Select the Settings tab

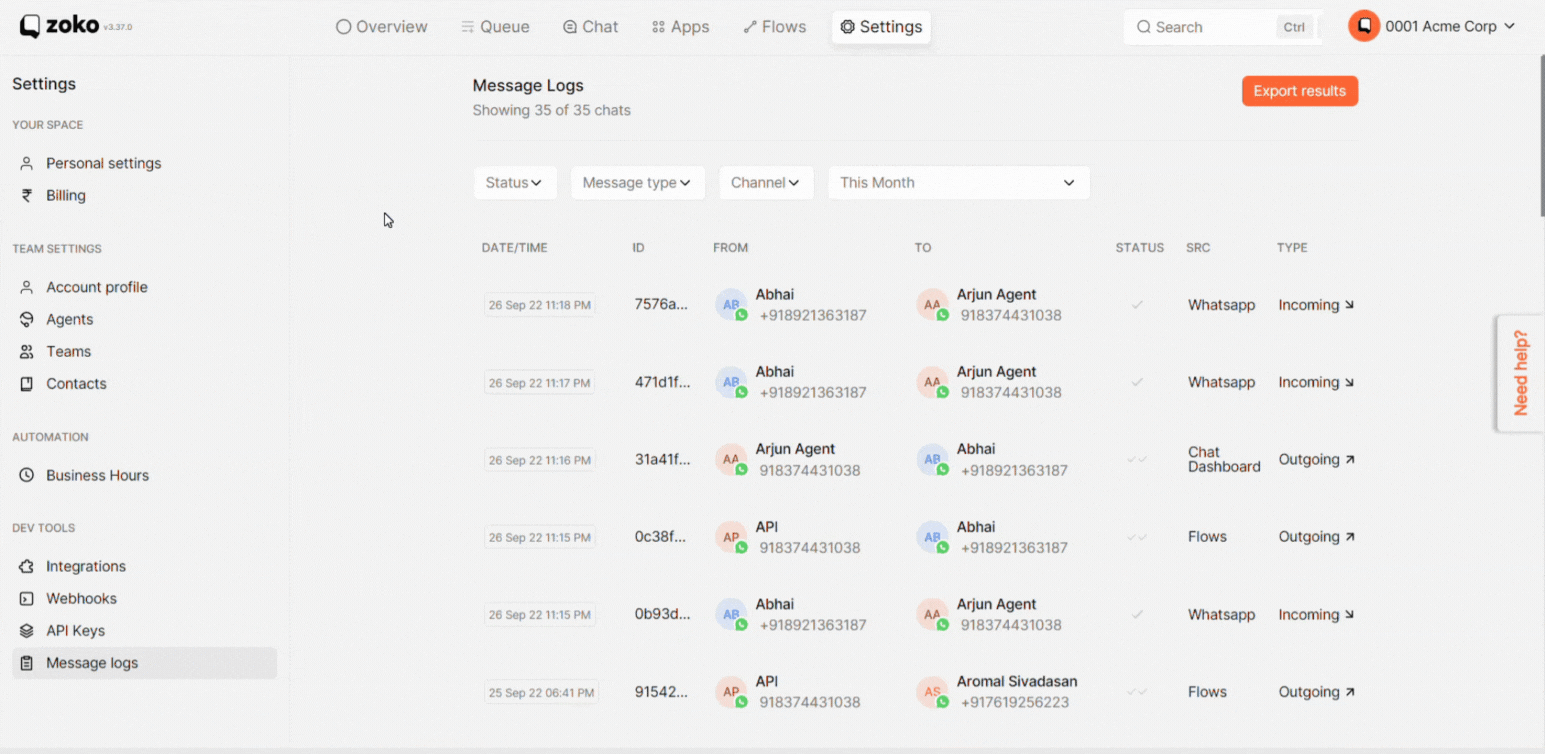click(x=881, y=27)
